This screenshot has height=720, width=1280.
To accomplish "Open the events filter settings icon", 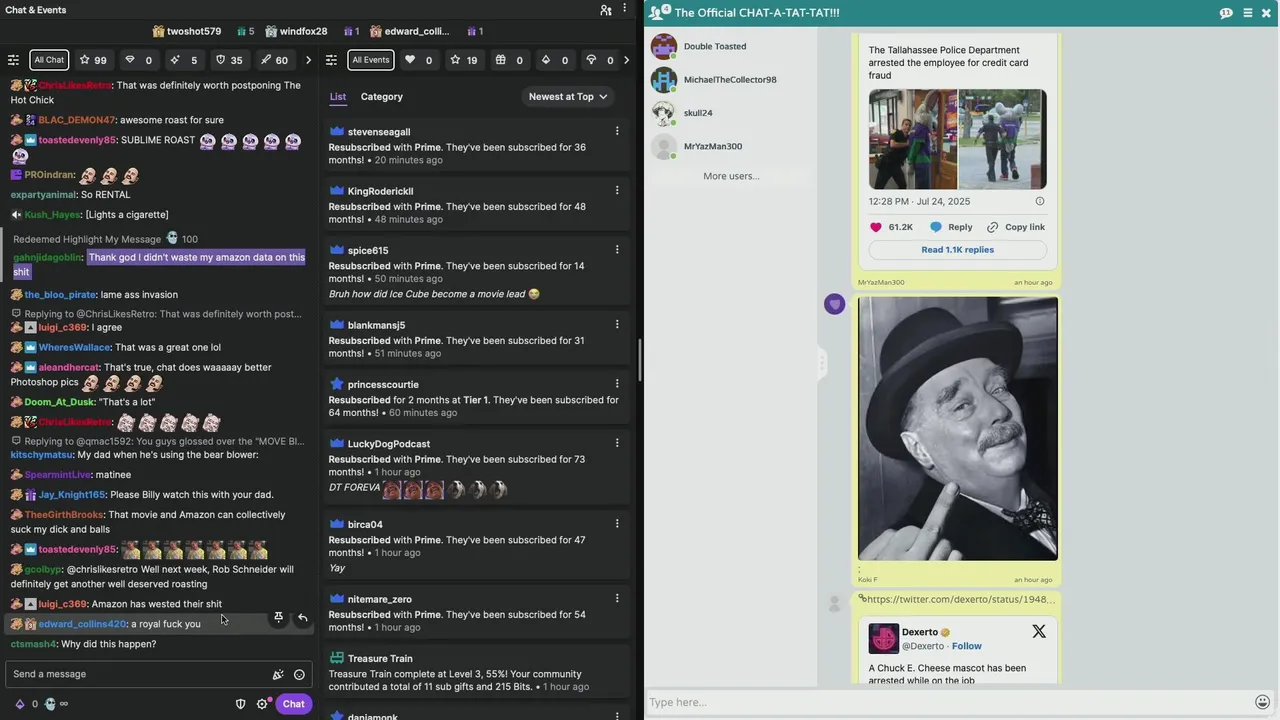I will [x=332, y=60].
